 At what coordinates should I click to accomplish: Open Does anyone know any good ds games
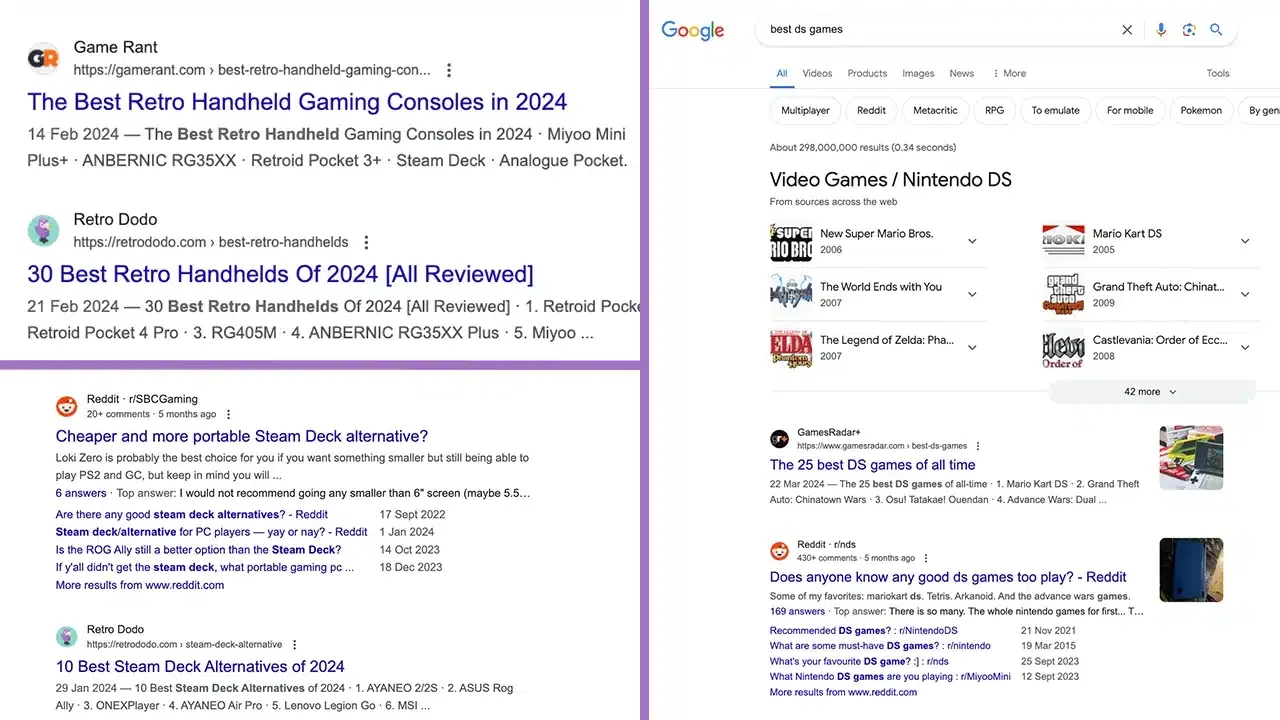point(948,577)
